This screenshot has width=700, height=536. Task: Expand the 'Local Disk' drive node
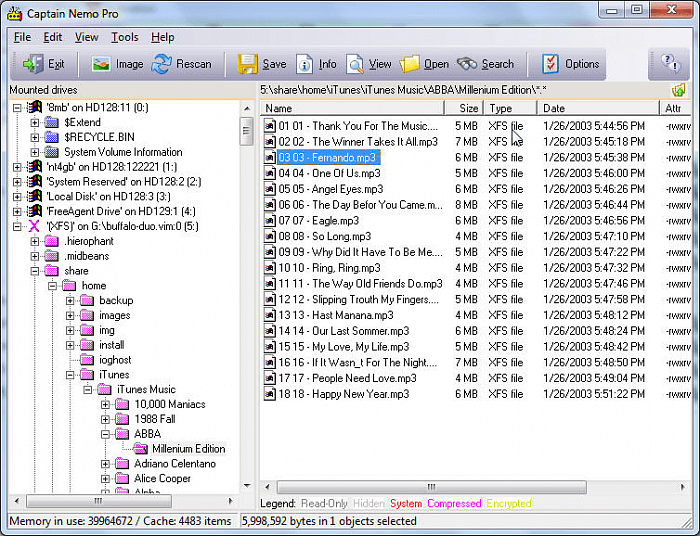pyautogui.click(x=17, y=197)
